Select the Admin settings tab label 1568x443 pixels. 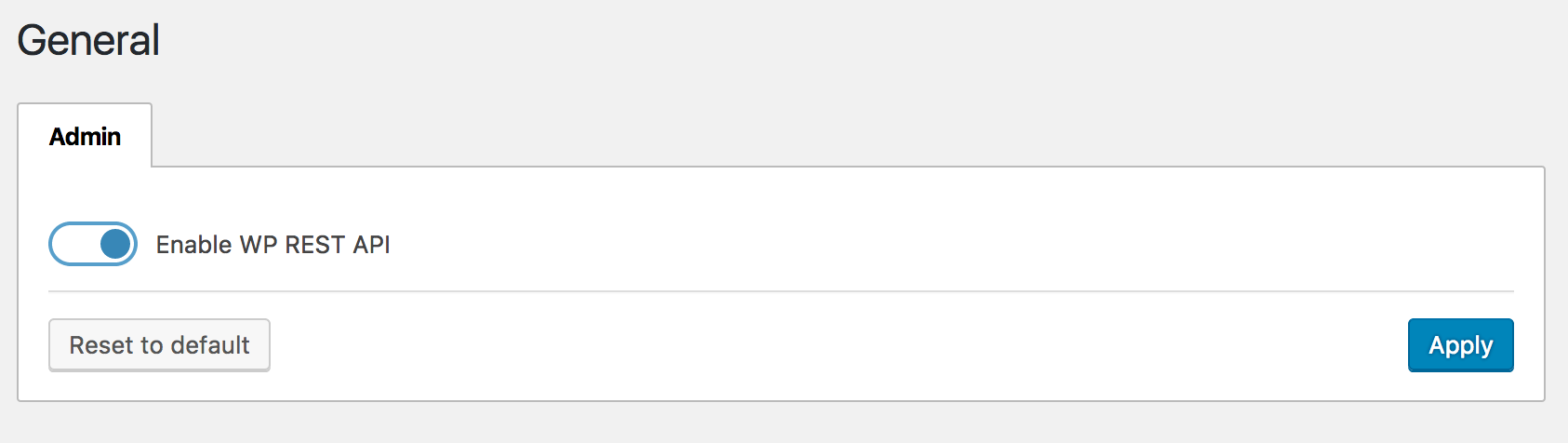click(85, 136)
